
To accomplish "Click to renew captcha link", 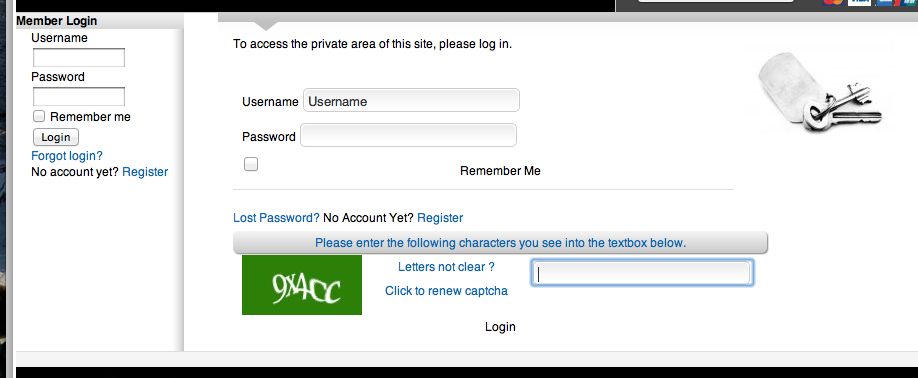I will point(446,291).
